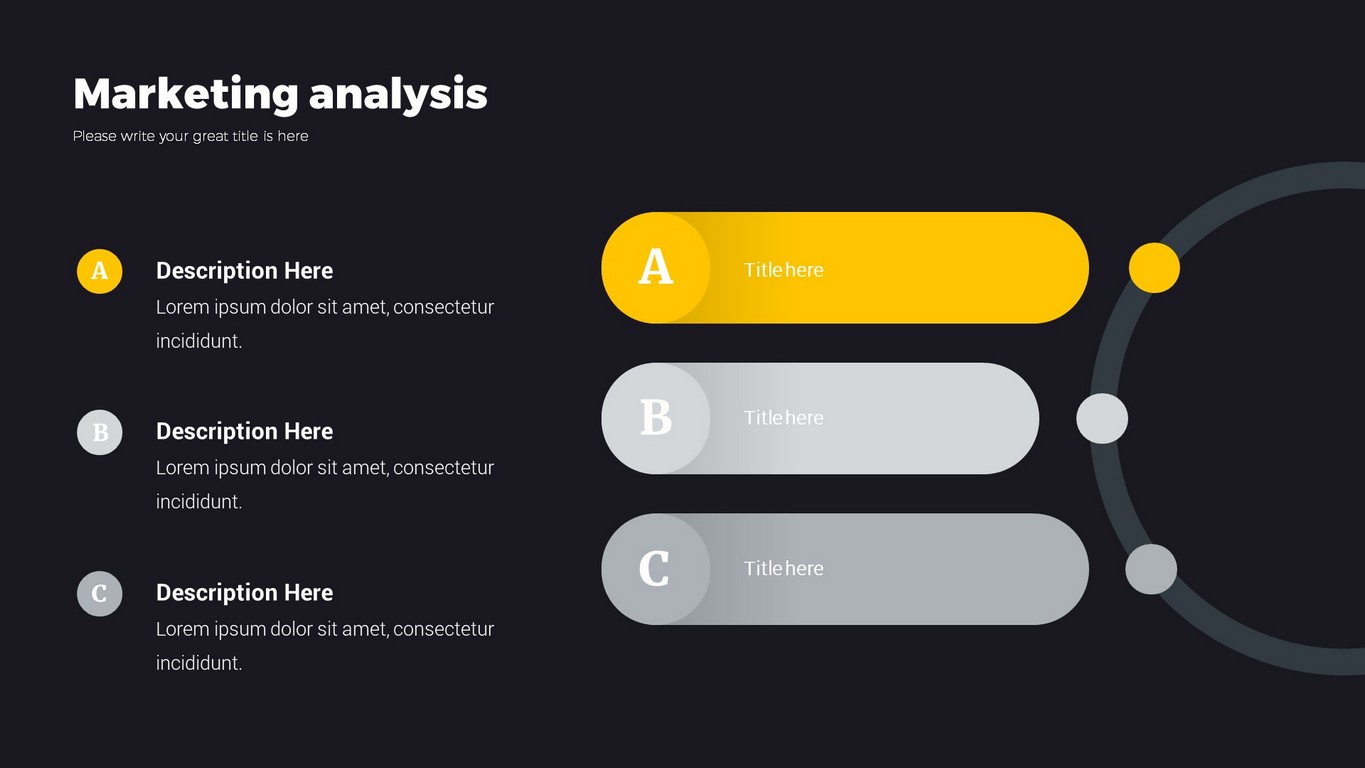Screen dimensions: 1365x768
Task: Select the large C circle on gray pill
Action: pyautogui.click(x=656, y=569)
